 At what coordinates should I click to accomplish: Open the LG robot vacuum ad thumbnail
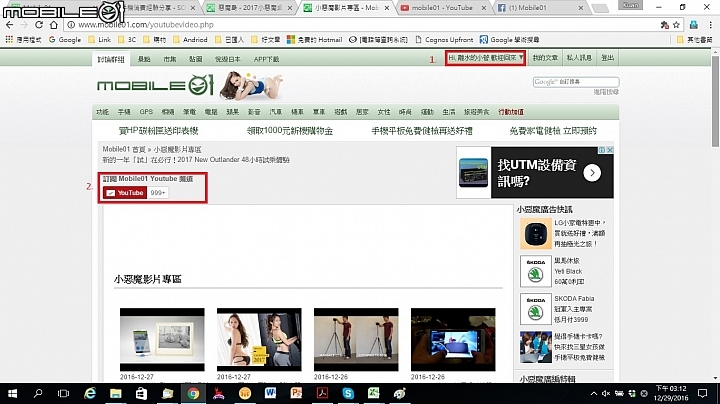click(535, 233)
